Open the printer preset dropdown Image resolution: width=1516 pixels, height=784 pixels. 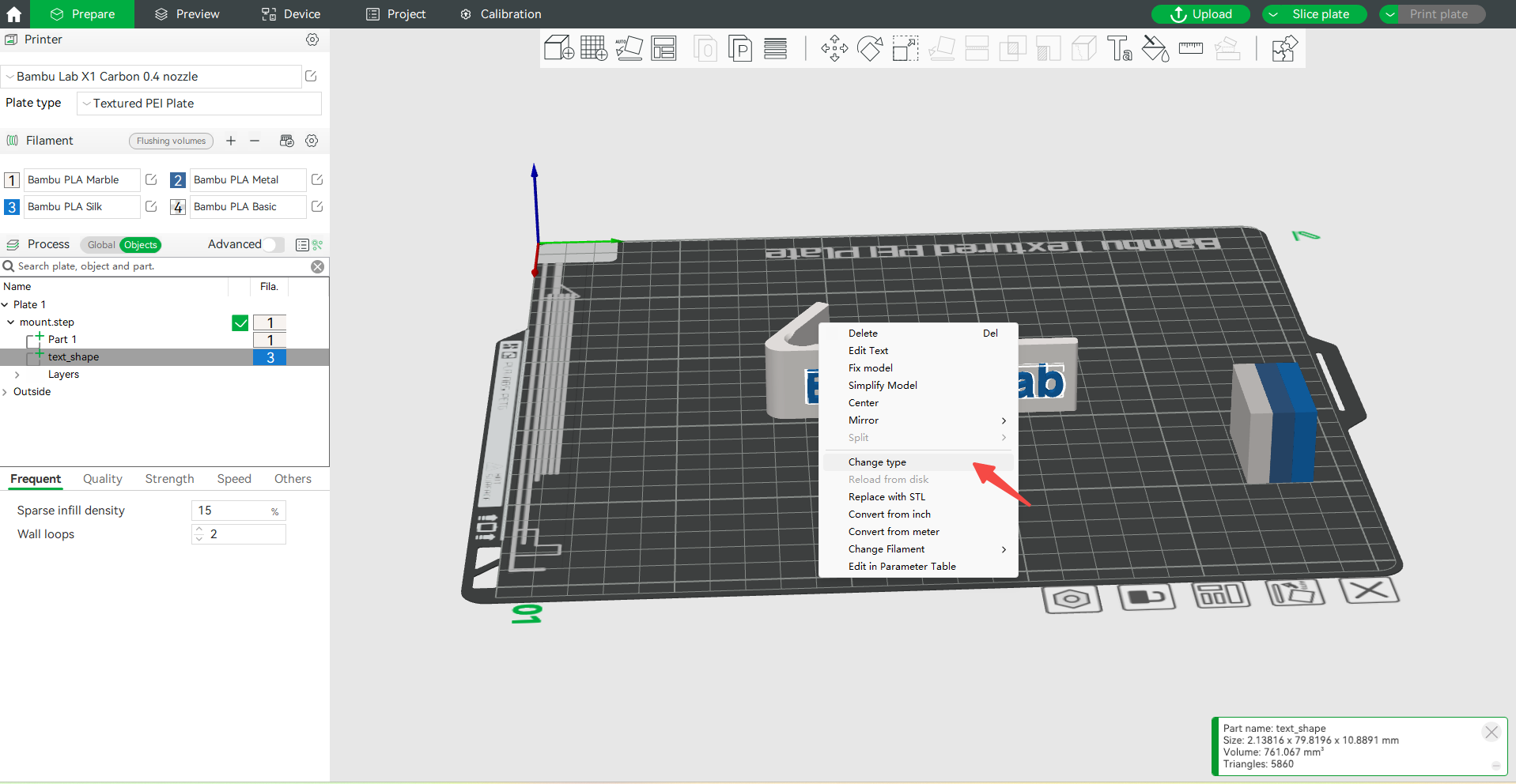(151, 77)
